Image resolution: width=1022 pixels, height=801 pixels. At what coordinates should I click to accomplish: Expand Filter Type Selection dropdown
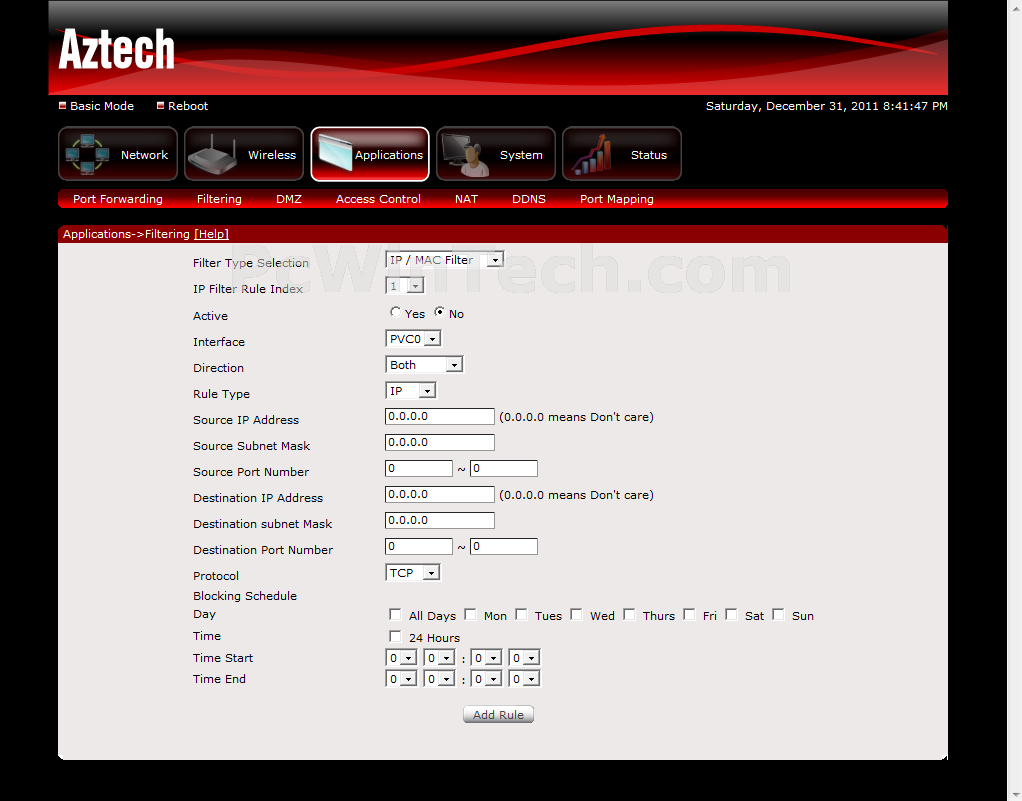pos(445,260)
